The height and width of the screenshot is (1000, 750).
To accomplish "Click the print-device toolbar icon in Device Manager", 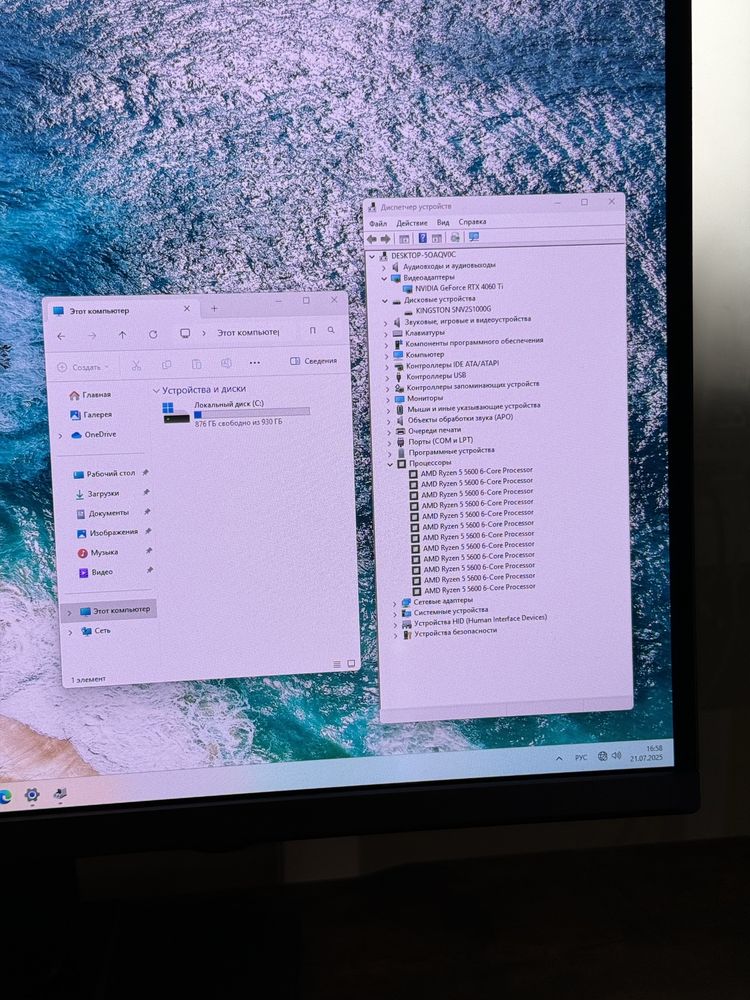I will click(455, 237).
